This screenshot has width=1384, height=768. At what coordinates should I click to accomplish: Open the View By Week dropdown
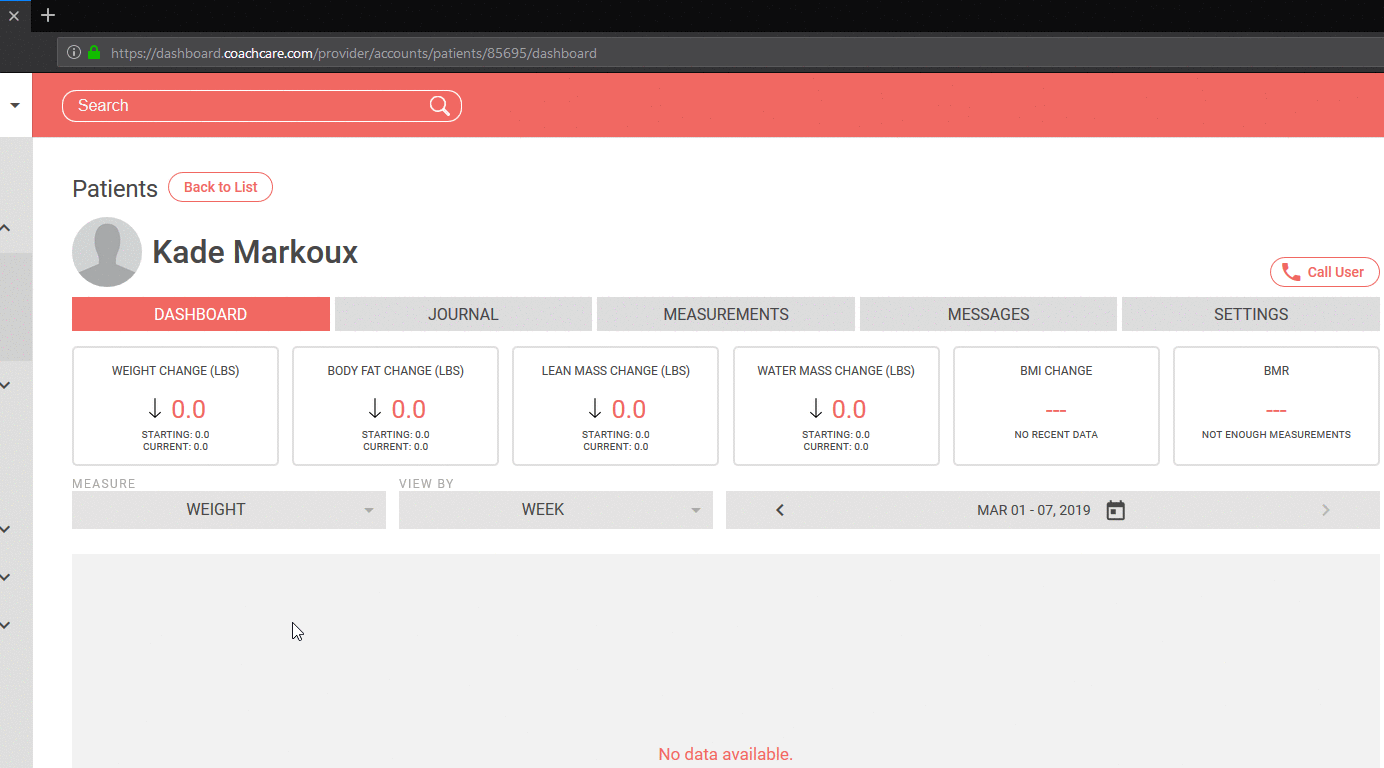[555, 510]
